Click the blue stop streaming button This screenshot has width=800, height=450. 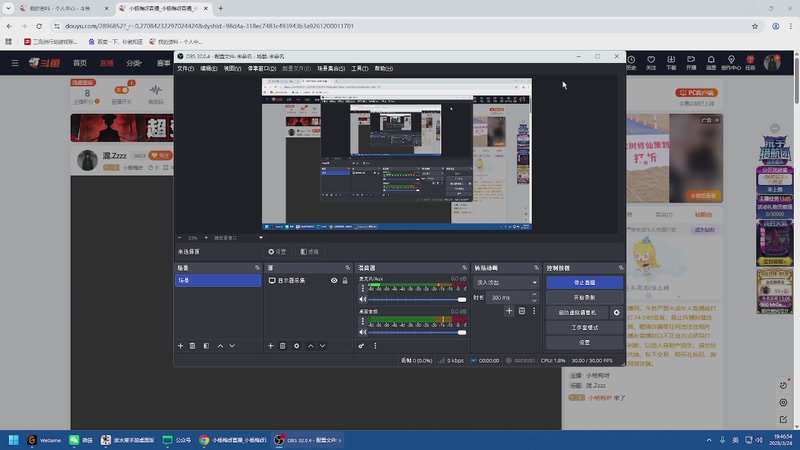[x=584, y=282]
